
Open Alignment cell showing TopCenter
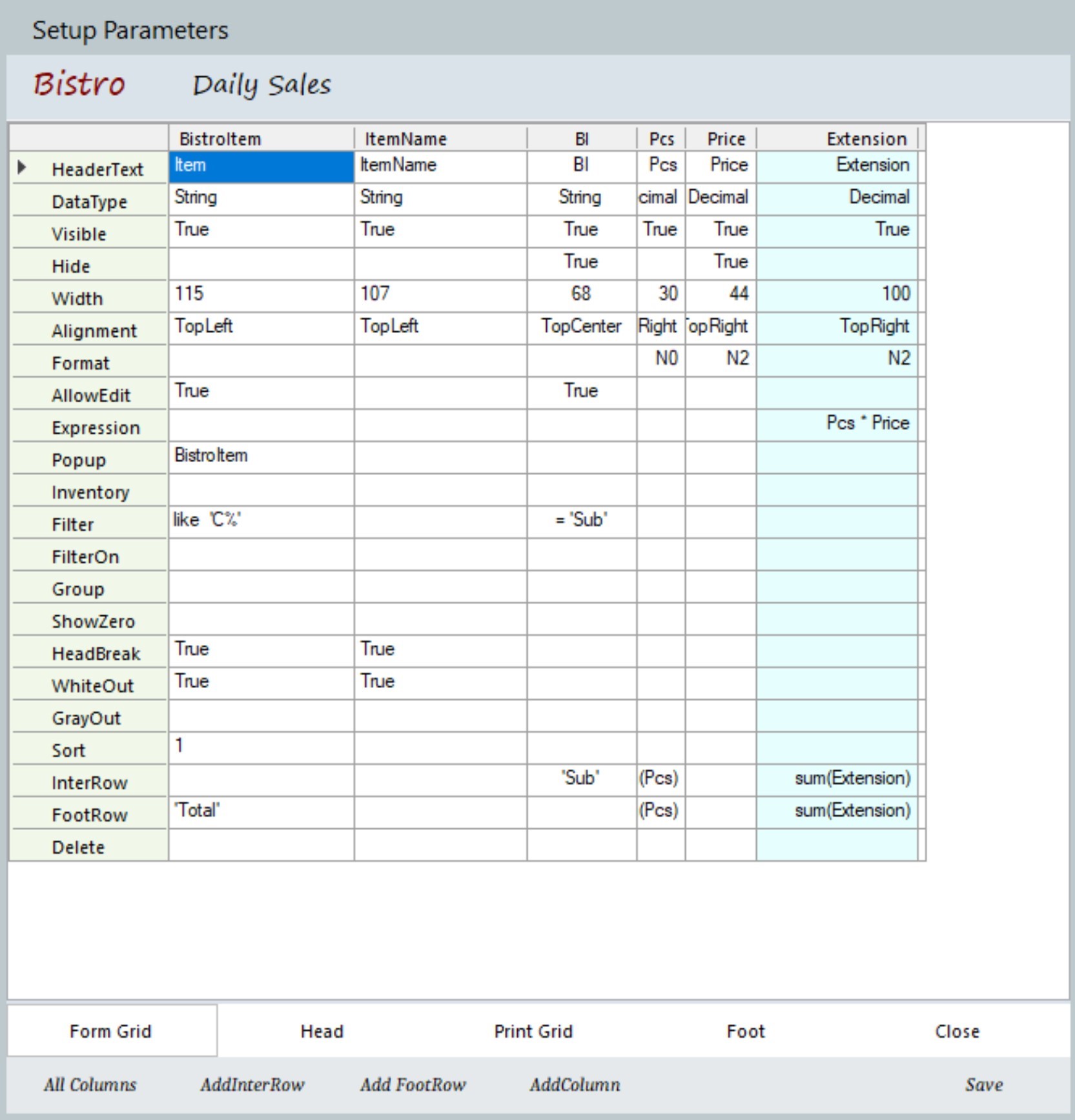point(581,327)
